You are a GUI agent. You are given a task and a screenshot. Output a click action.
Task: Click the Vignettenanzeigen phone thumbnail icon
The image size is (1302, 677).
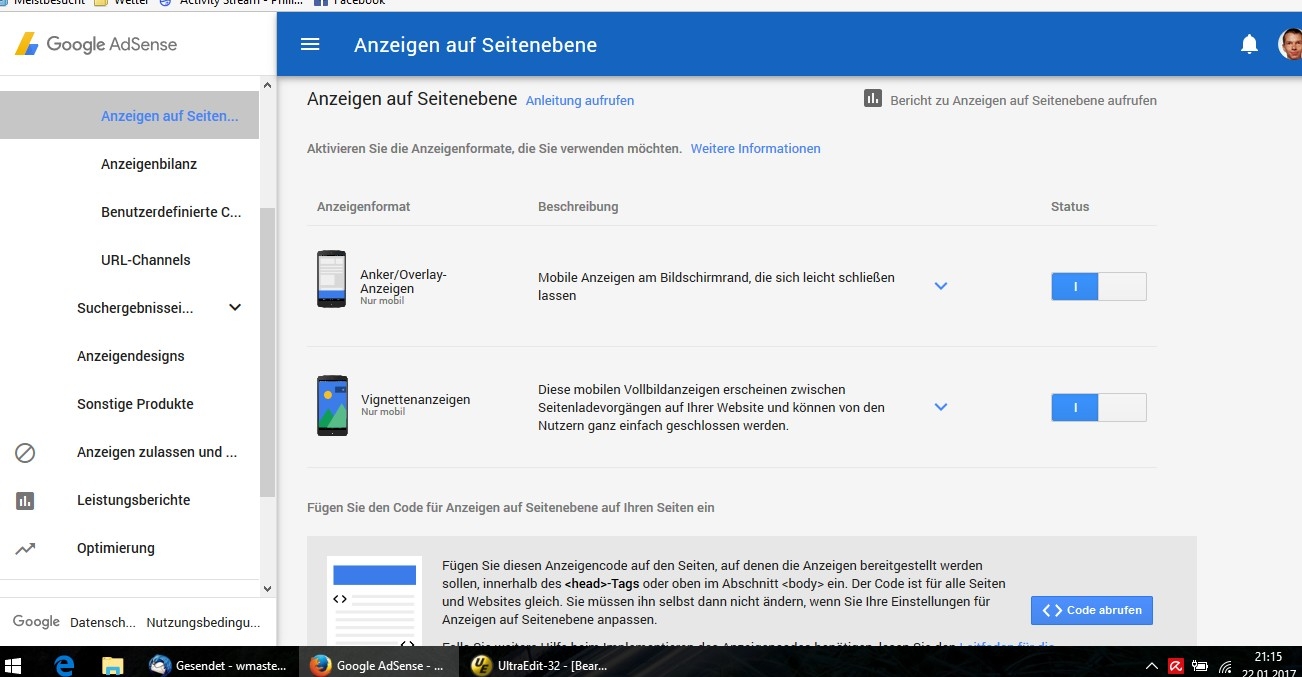[331, 405]
